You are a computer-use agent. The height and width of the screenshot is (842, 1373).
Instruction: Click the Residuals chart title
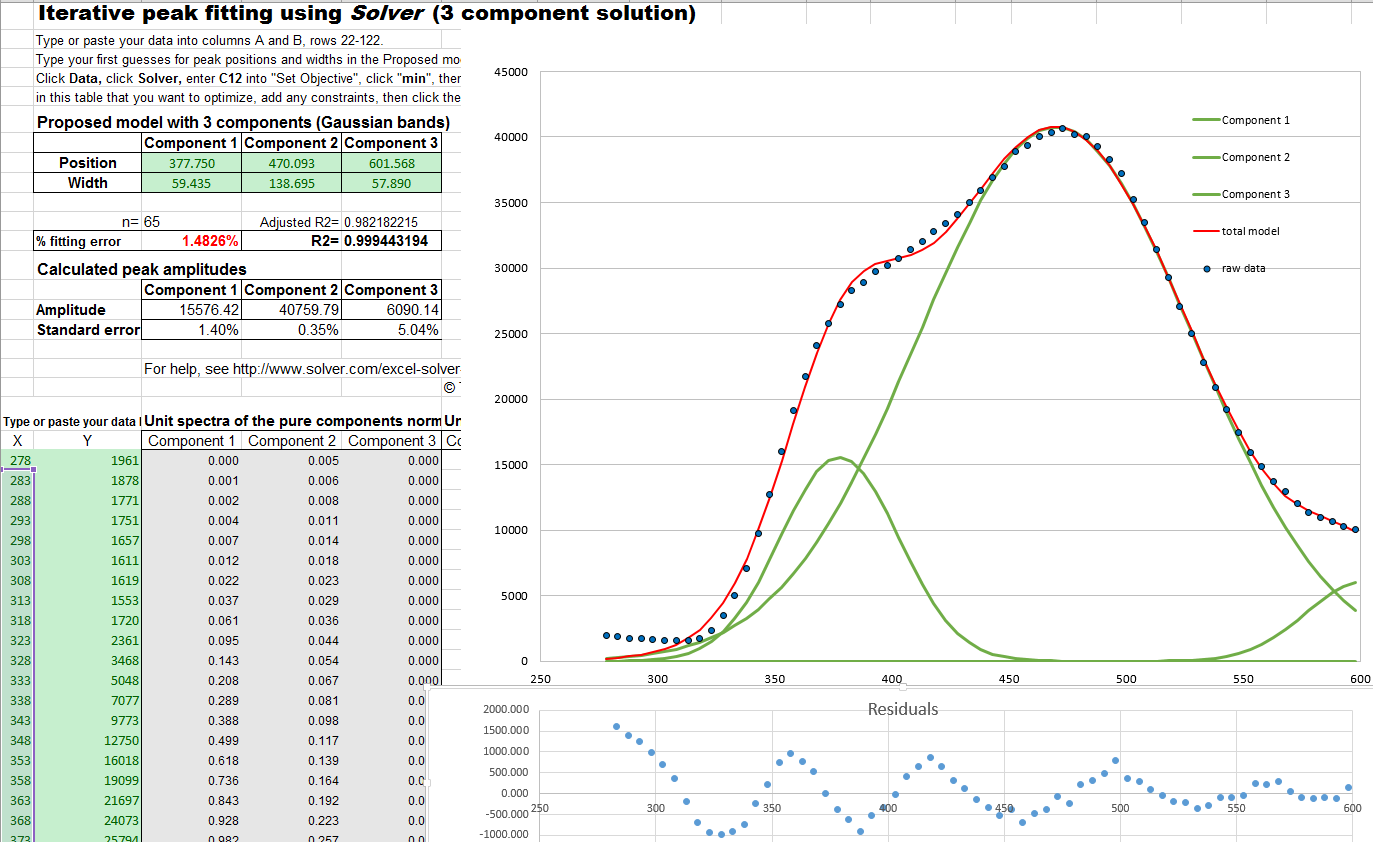point(902,709)
